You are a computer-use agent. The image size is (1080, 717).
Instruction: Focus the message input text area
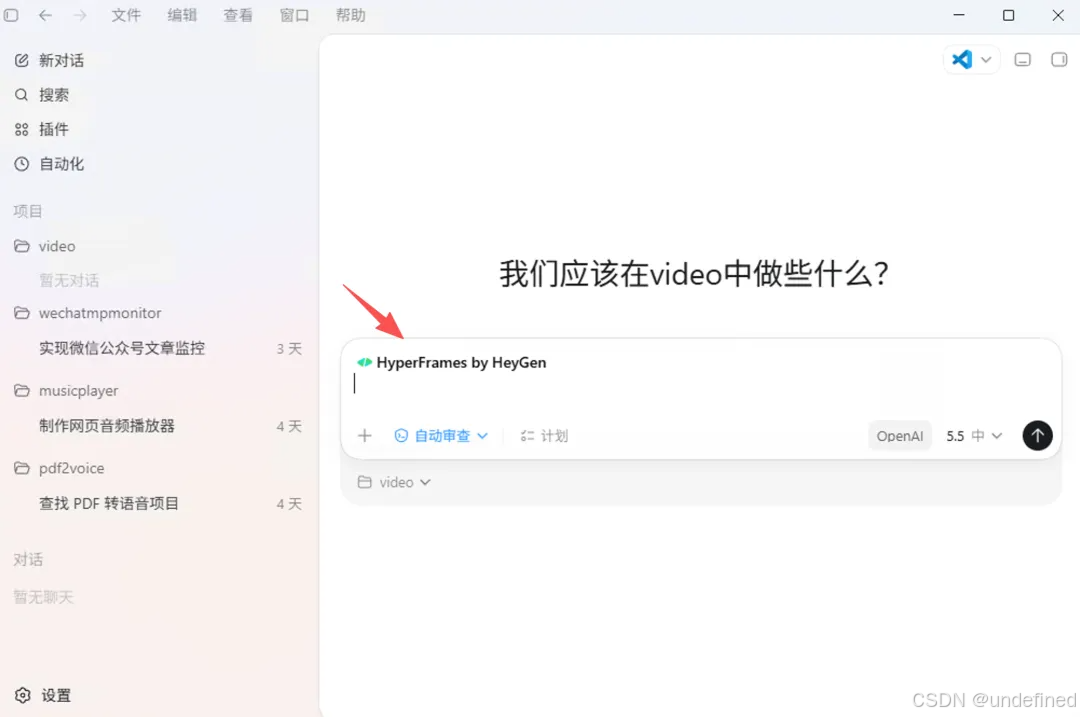coord(700,384)
